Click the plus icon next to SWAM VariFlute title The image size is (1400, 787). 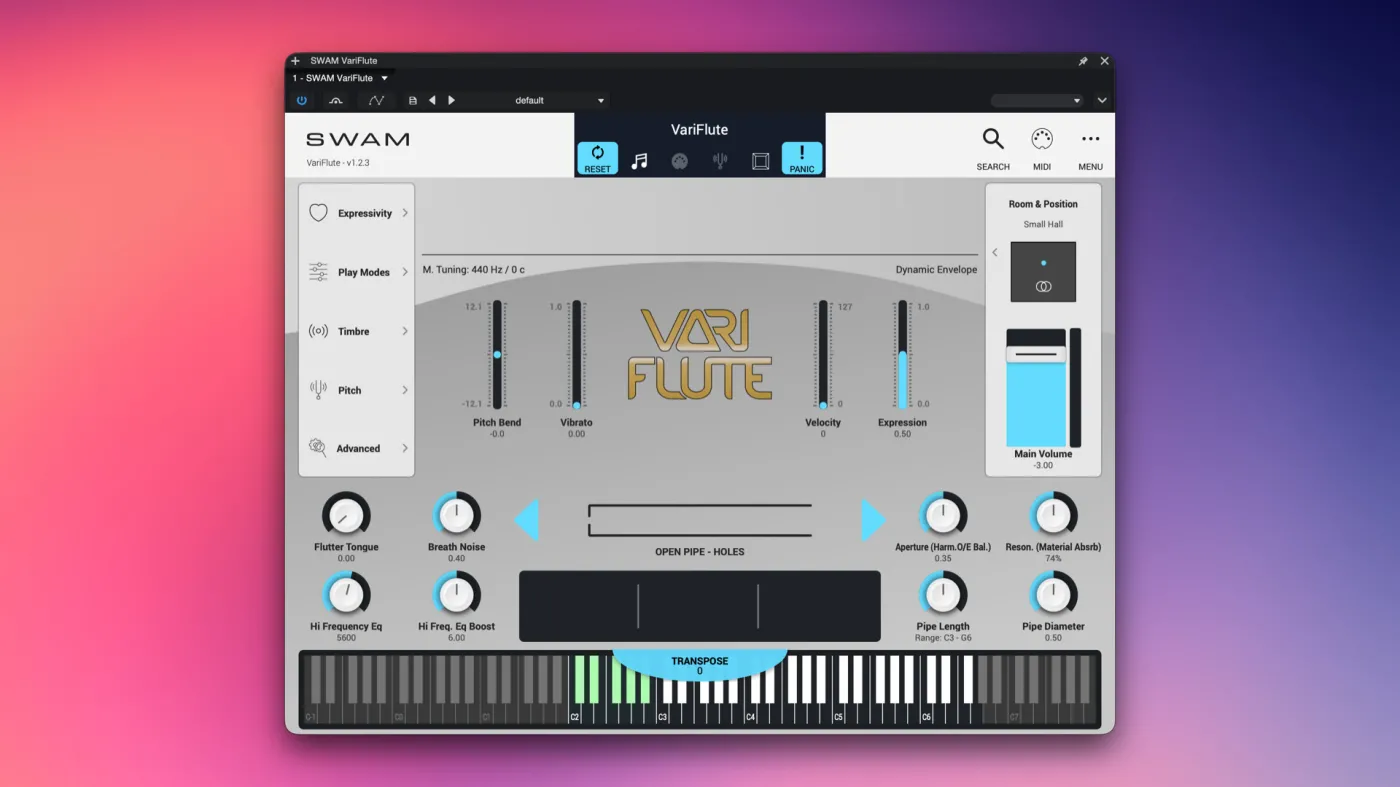coord(295,61)
